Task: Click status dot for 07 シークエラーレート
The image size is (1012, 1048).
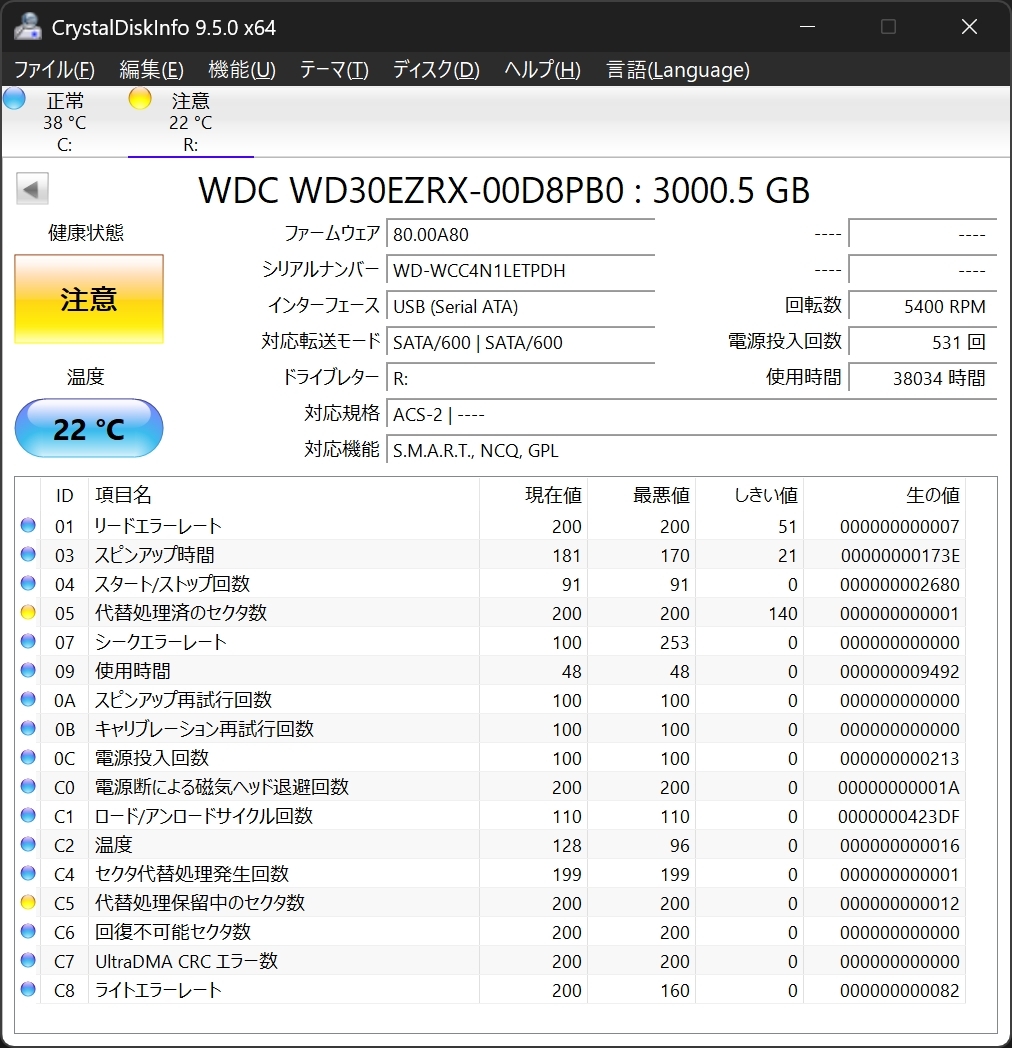Action: (28, 641)
